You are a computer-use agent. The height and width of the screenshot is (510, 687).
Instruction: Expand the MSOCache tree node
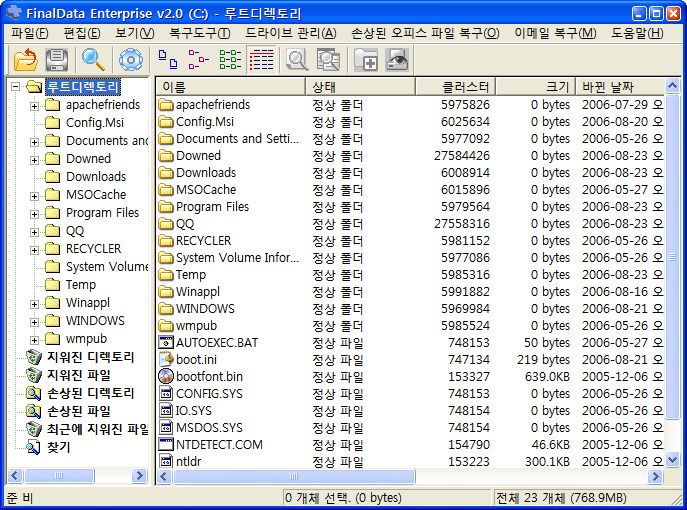(34, 196)
